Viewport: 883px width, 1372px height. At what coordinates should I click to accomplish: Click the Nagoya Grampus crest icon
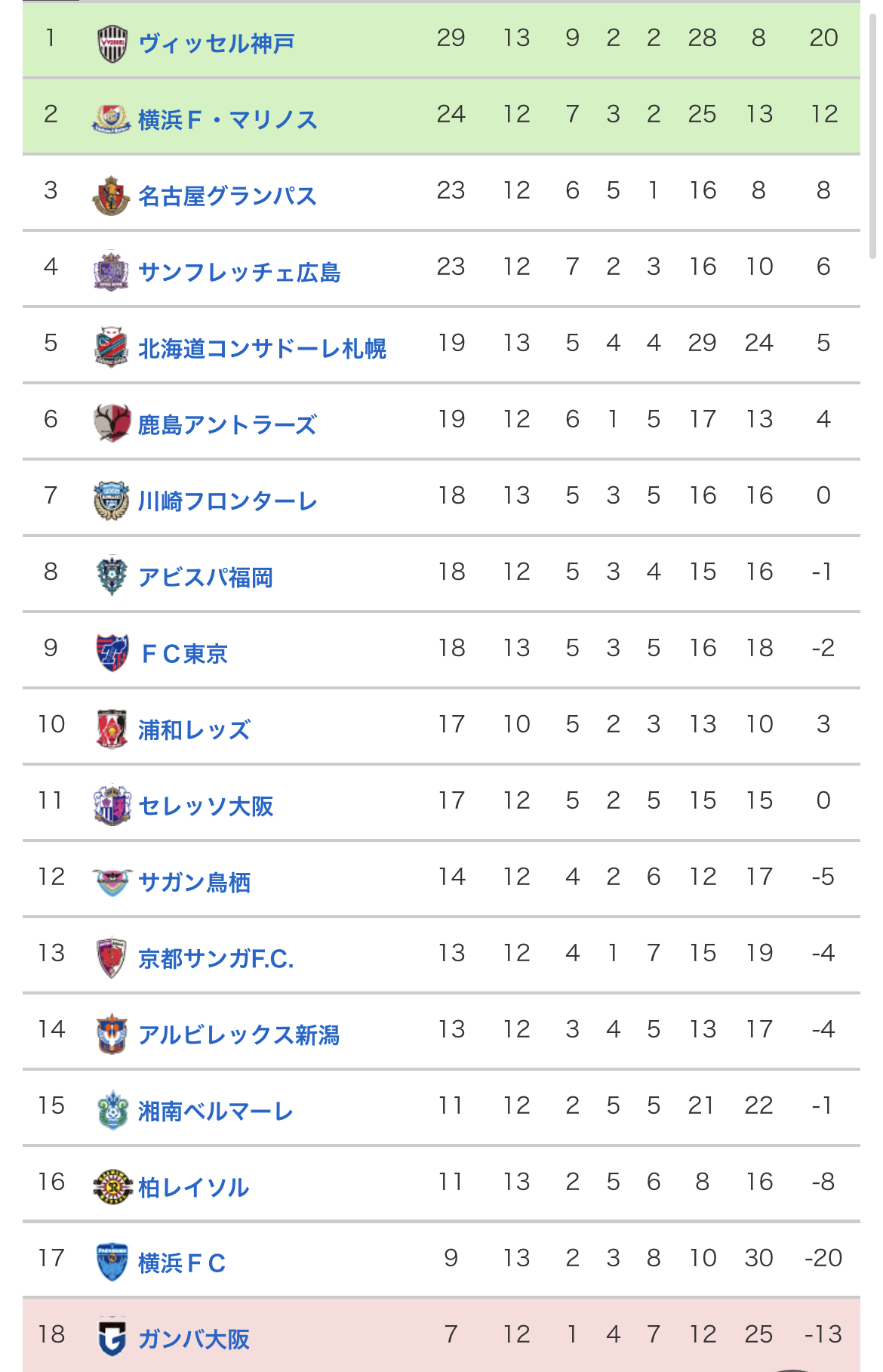[x=112, y=196]
